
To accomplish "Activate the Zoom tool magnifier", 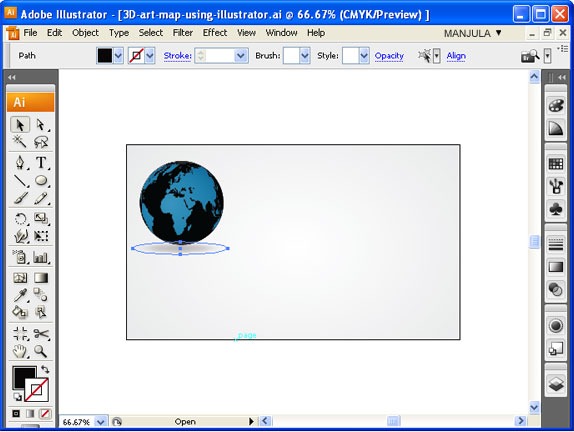I will point(41,351).
